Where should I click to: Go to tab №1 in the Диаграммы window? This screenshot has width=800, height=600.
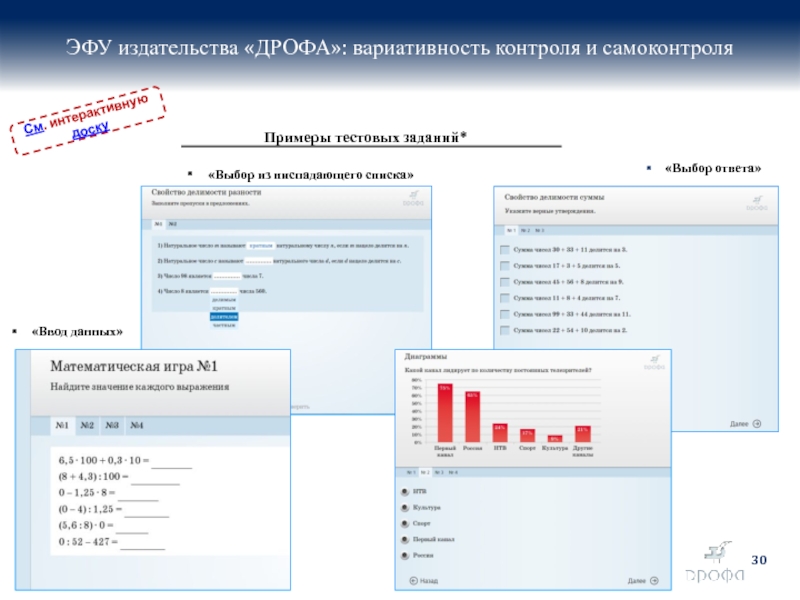(x=411, y=472)
